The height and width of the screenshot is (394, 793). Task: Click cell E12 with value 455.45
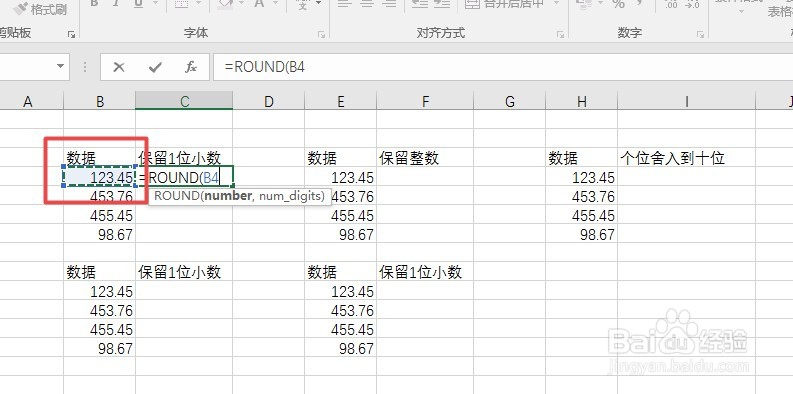point(340,329)
